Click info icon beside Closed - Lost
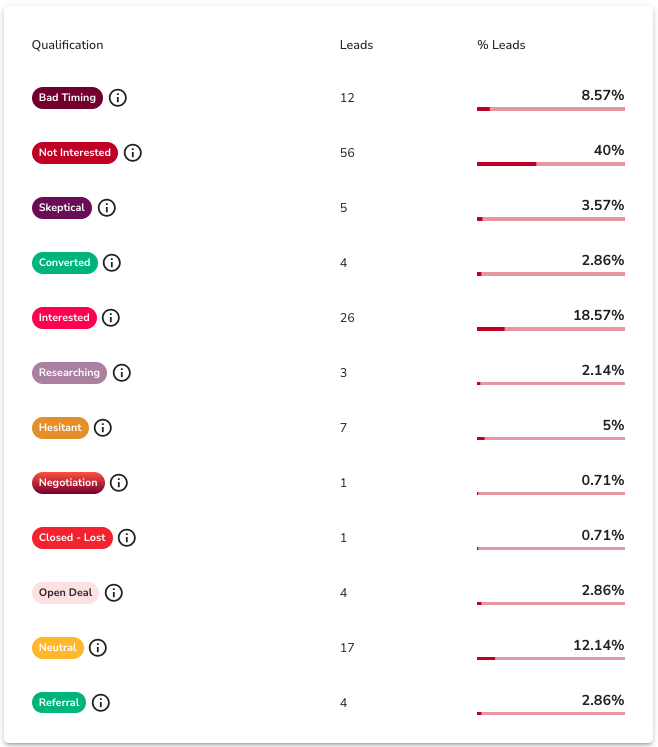658x747 pixels. pos(127,538)
